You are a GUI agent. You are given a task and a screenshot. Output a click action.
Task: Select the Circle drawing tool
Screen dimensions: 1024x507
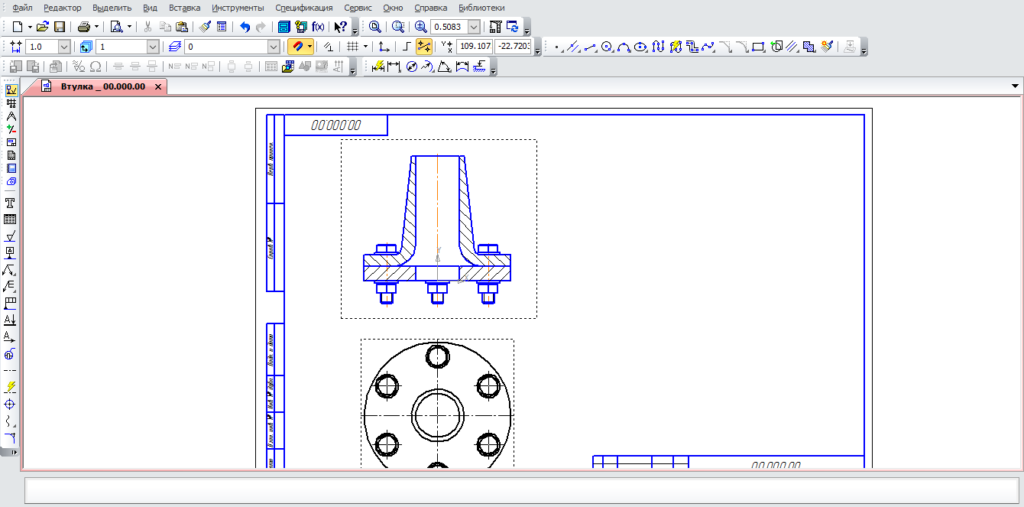tap(607, 47)
